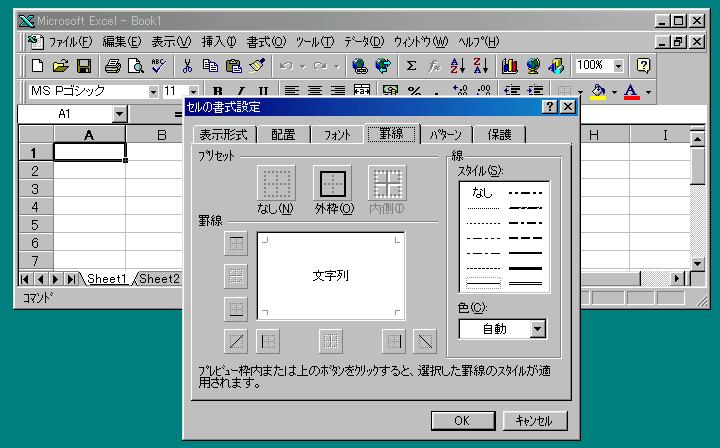Print using the printer icon
Screen dimensions: 720x448
tap(112, 66)
